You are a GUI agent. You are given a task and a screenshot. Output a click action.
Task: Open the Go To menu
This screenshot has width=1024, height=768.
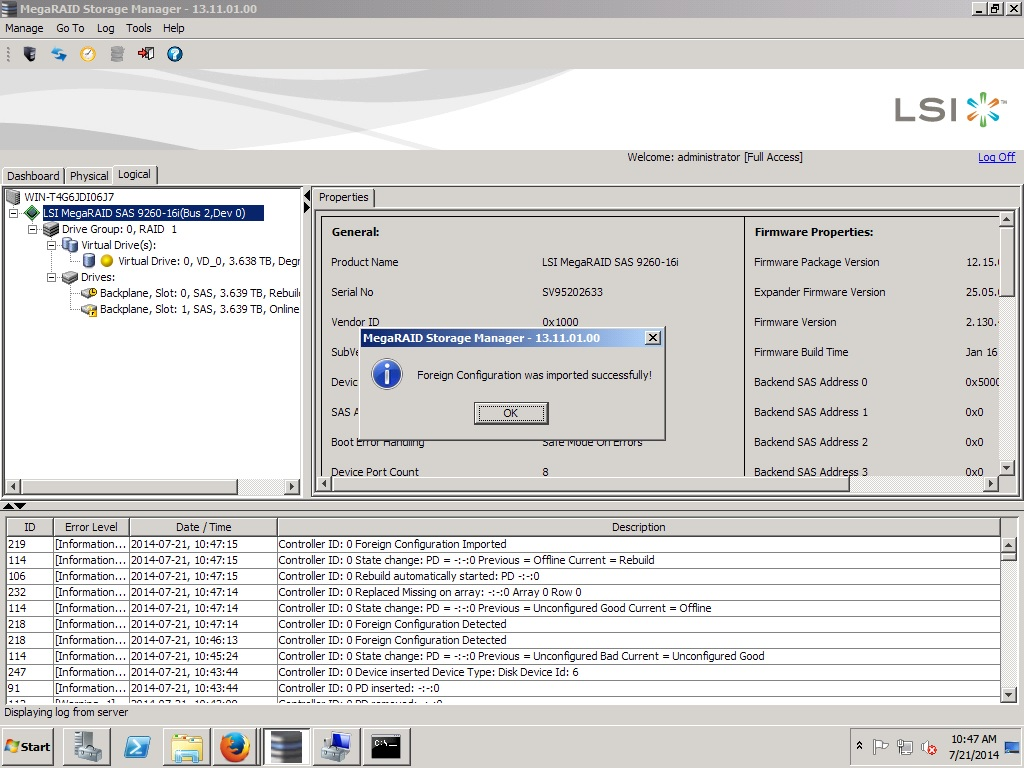click(x=70, y=28)
